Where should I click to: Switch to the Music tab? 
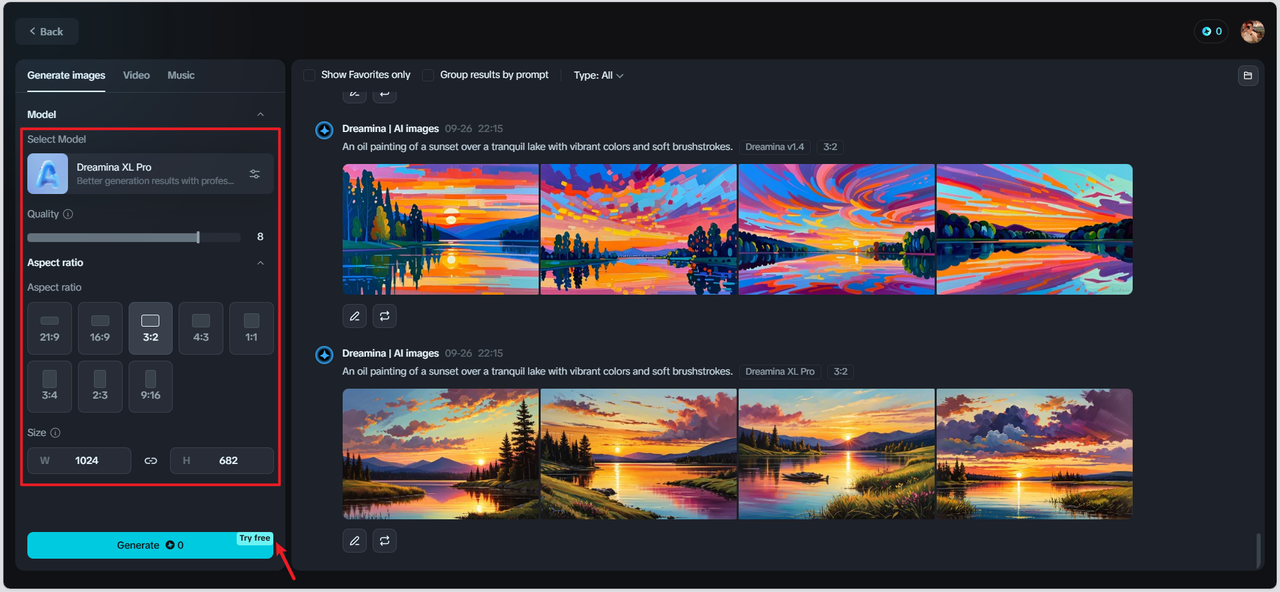click(181, 75)
